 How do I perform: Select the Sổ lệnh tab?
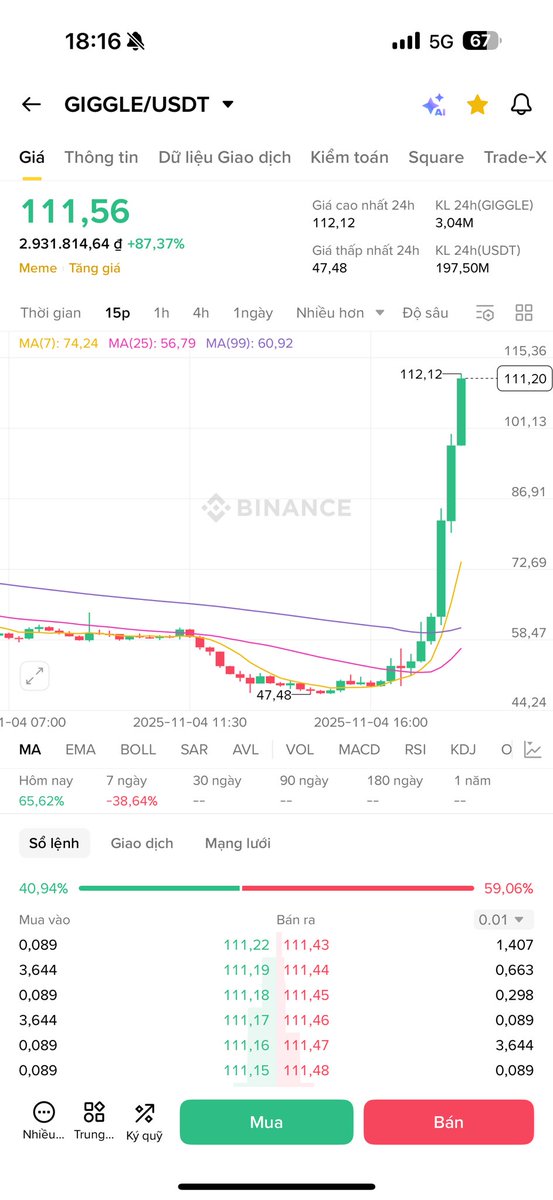coord(54,843)
